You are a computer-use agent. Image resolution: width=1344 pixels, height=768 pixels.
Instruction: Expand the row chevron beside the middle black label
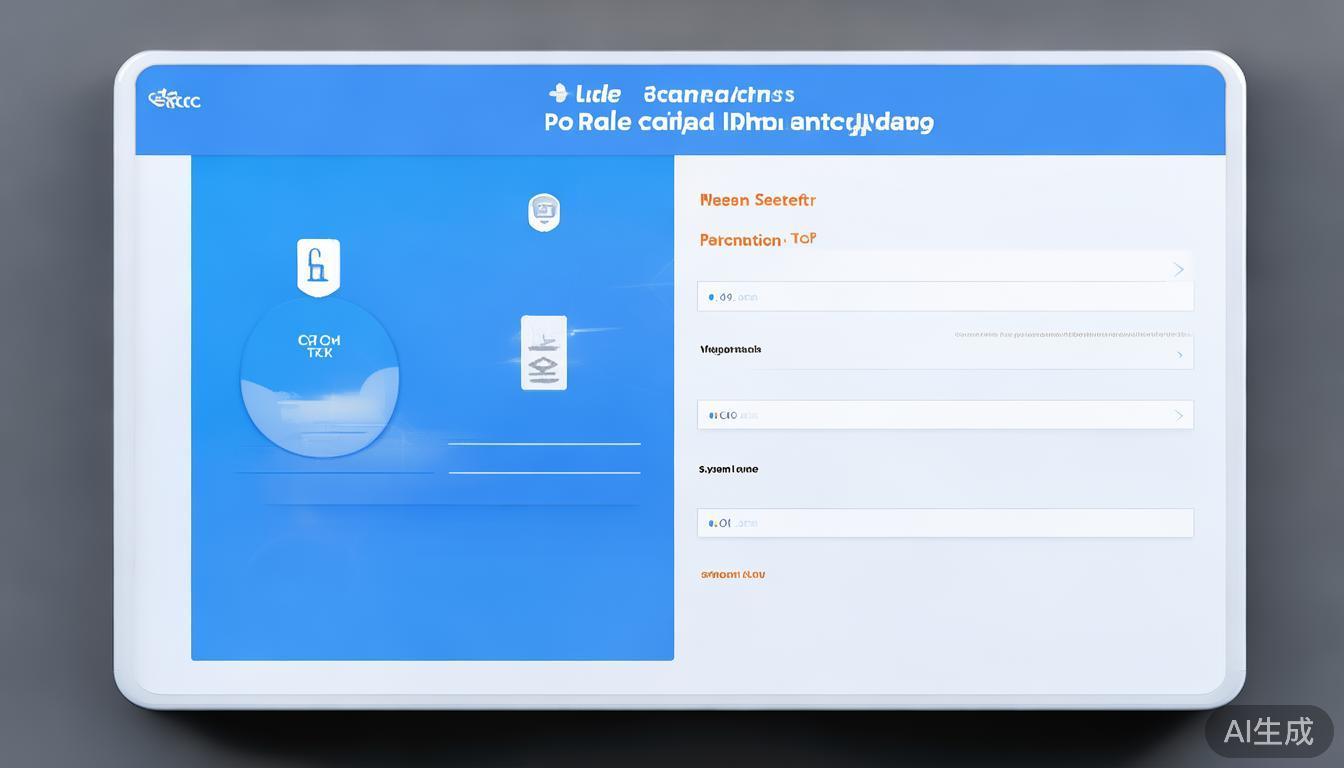point(1179,355)
